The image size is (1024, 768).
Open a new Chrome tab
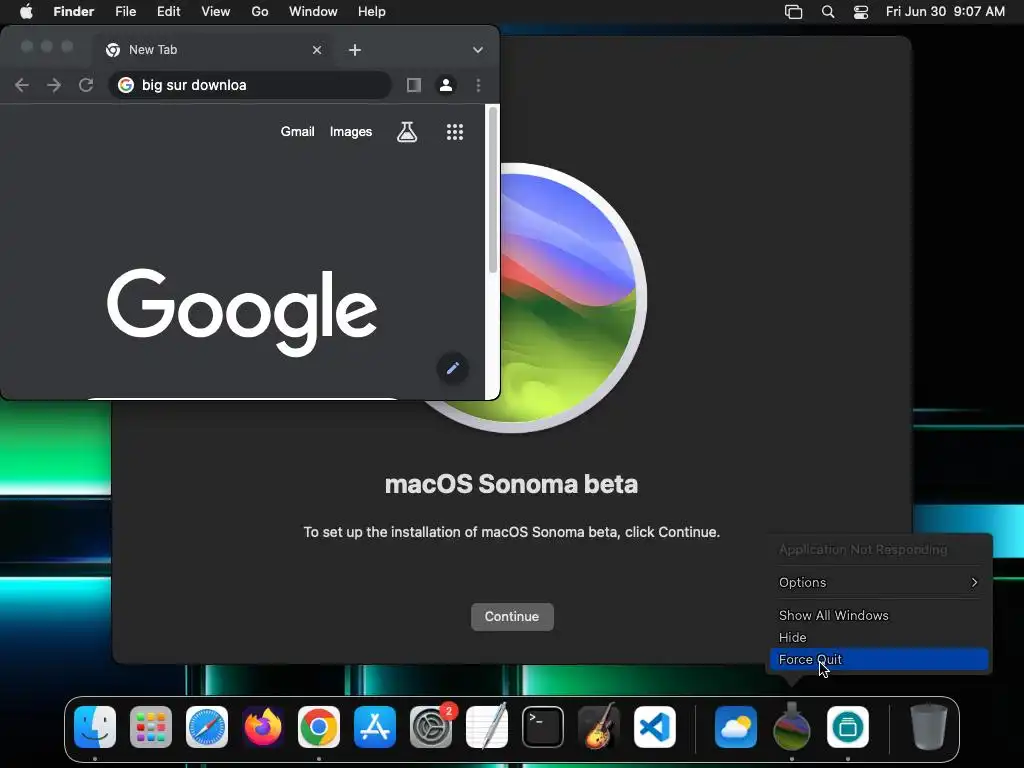point(355,50)
